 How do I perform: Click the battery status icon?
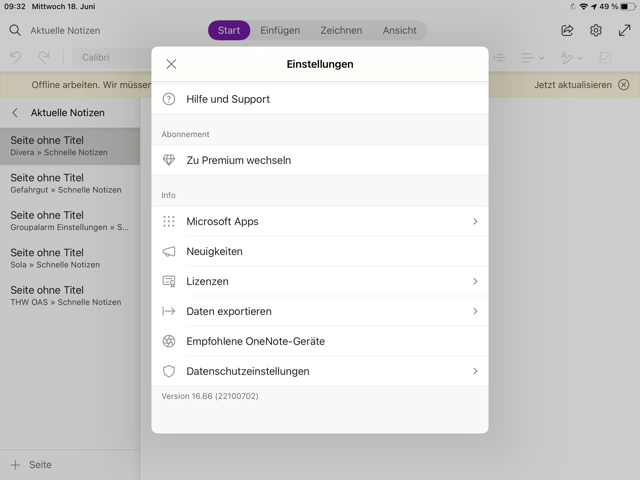pos(628,7)
